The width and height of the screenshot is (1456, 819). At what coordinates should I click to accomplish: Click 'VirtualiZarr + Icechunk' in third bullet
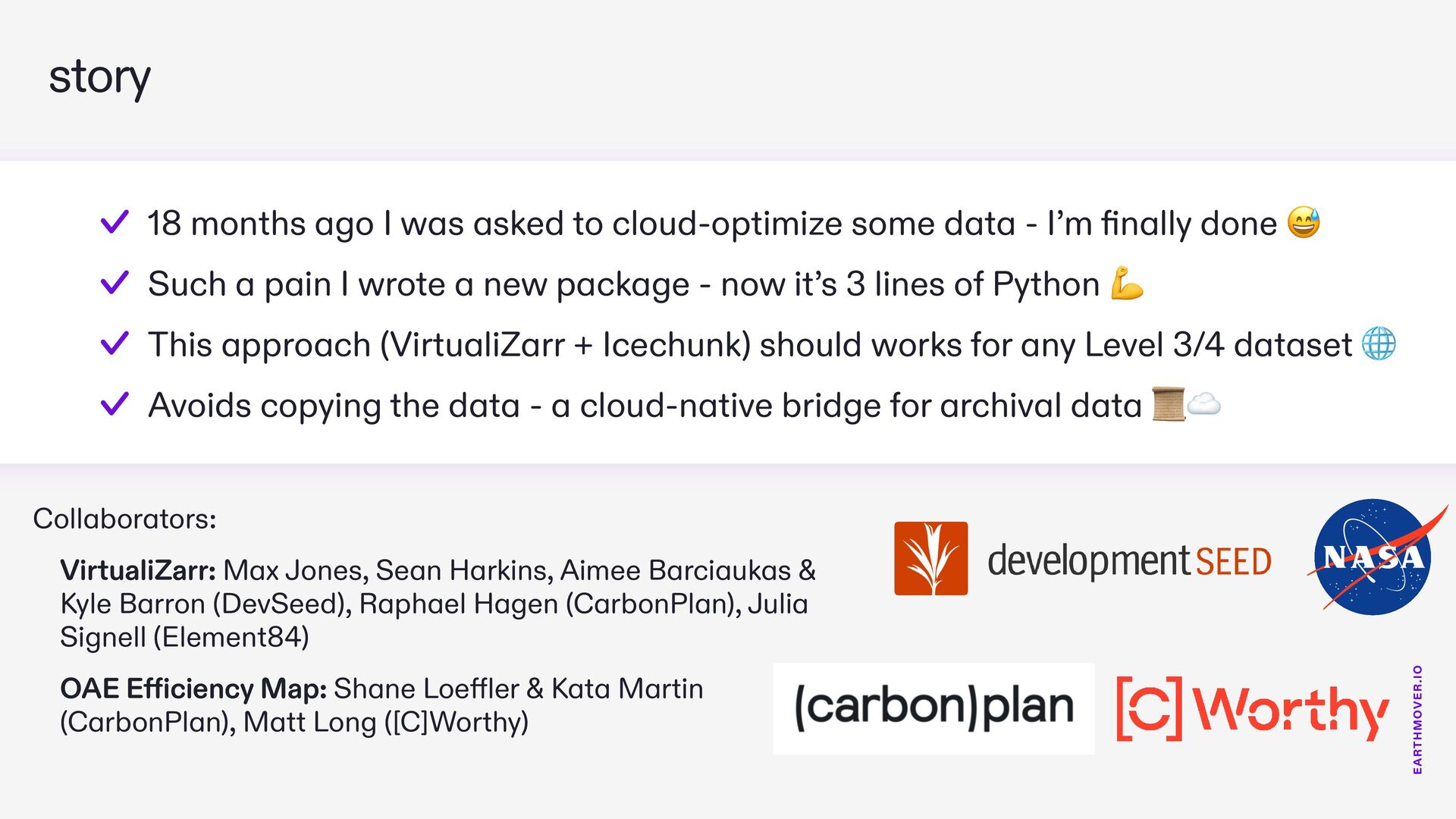click(565, 345)
